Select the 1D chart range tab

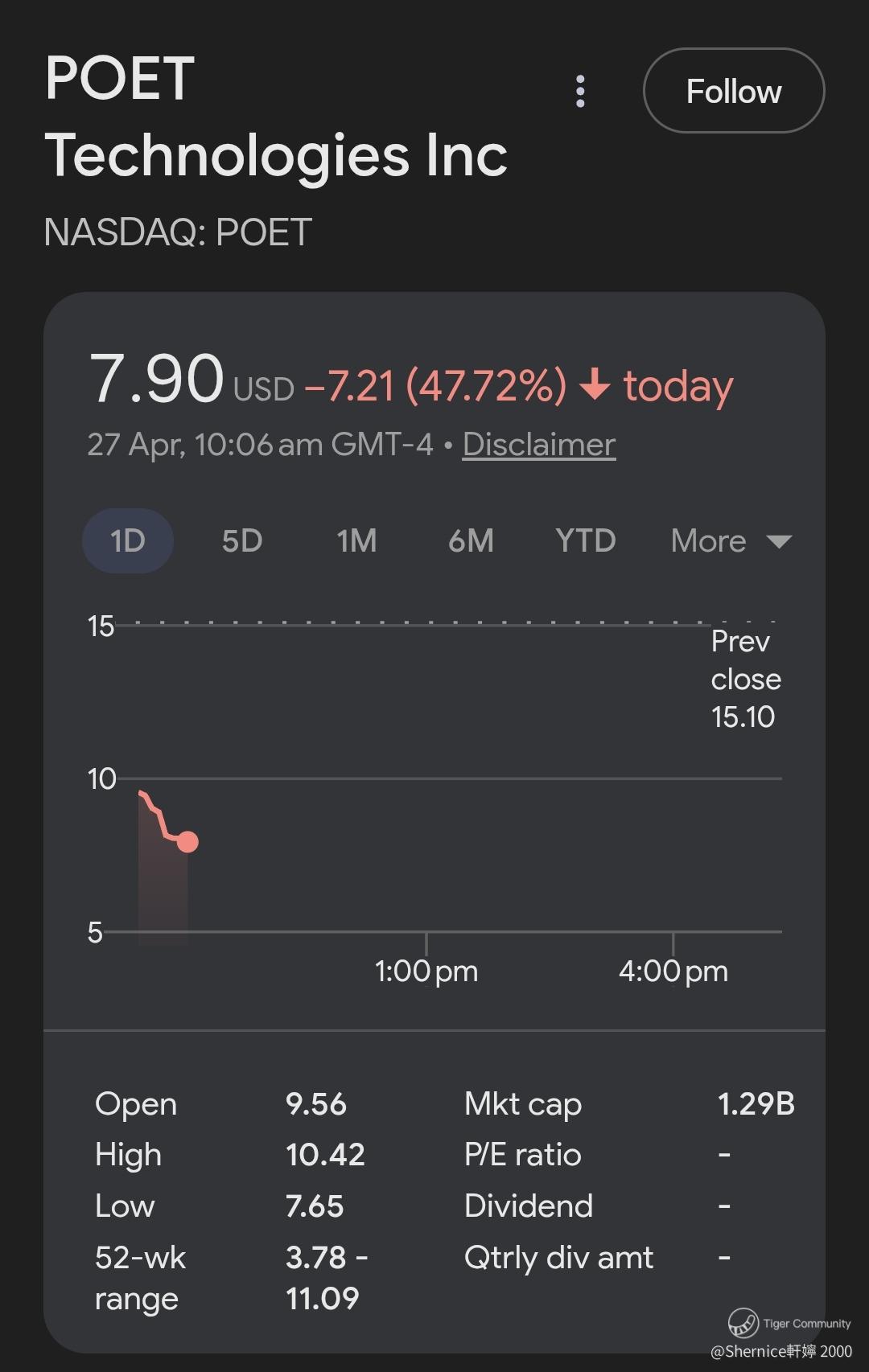pos(128,540)
